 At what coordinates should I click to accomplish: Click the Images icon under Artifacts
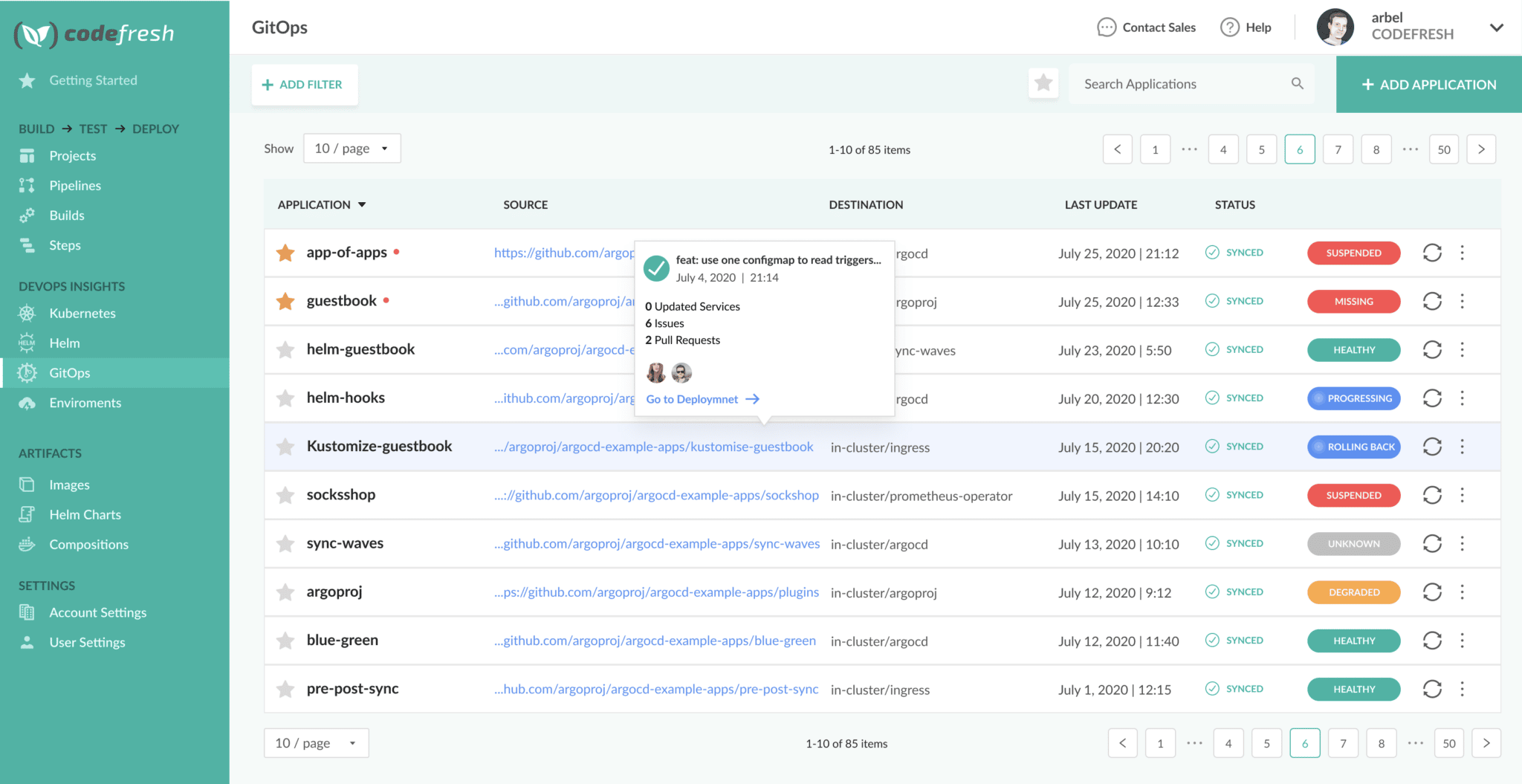pos(27,485)
